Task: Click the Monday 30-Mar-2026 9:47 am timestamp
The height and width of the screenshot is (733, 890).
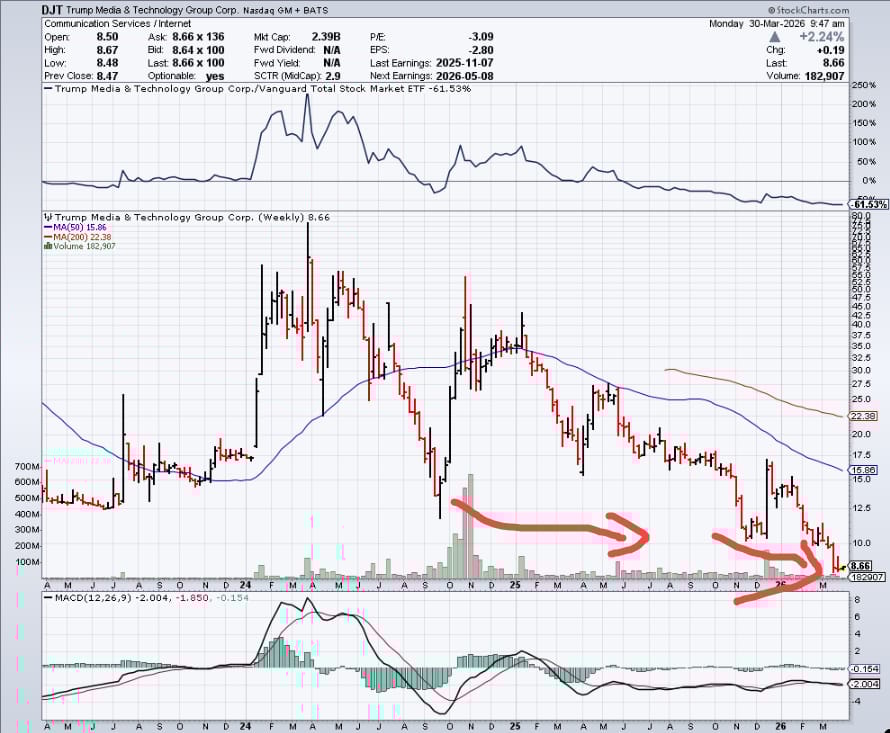Action: 777,24
